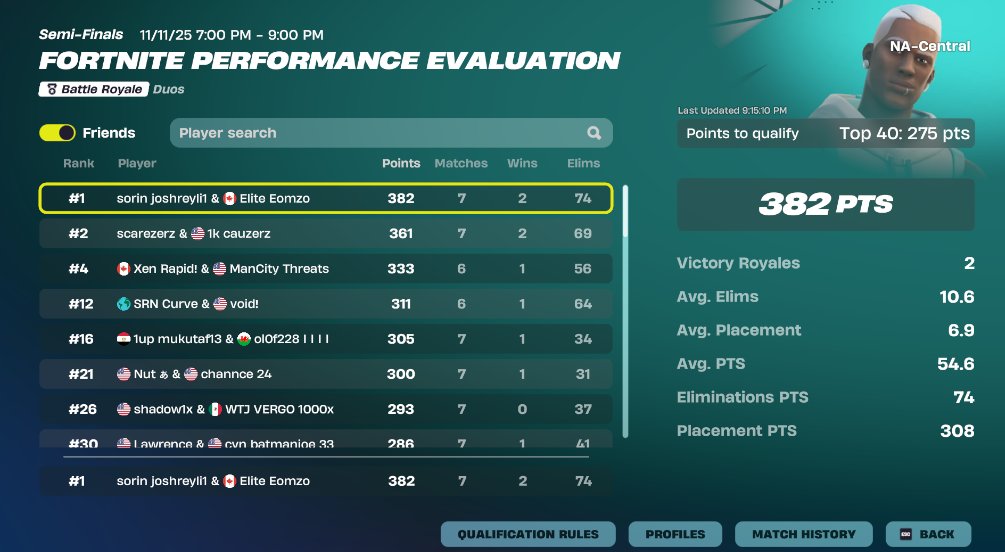Click the Mexico flag beside WTJ VERGO 1000x
The image size is (1005, 552).
pyautogui.click(x=215, y=409)
